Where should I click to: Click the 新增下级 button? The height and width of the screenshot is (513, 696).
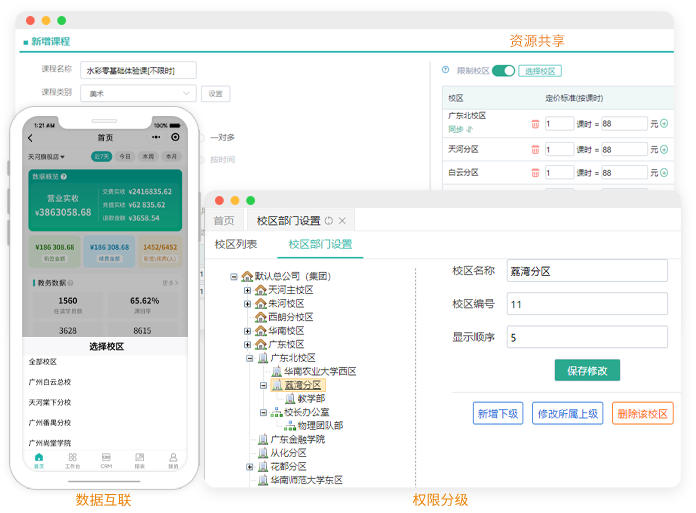(x=498, y=414)
